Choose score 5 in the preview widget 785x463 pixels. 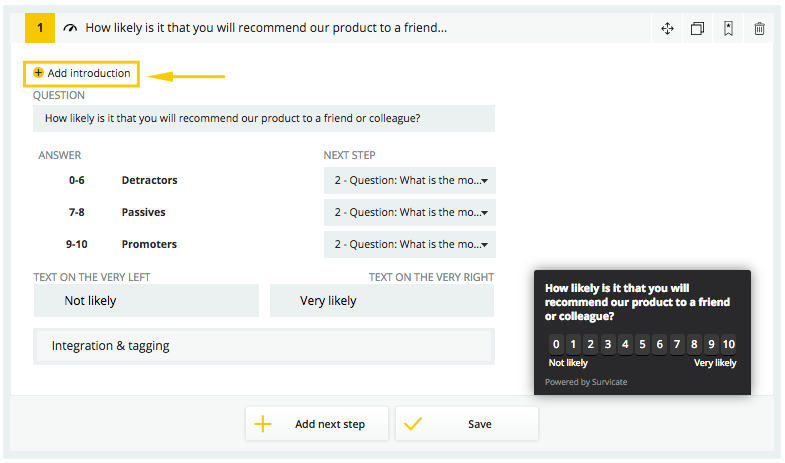tap(642, 344)
